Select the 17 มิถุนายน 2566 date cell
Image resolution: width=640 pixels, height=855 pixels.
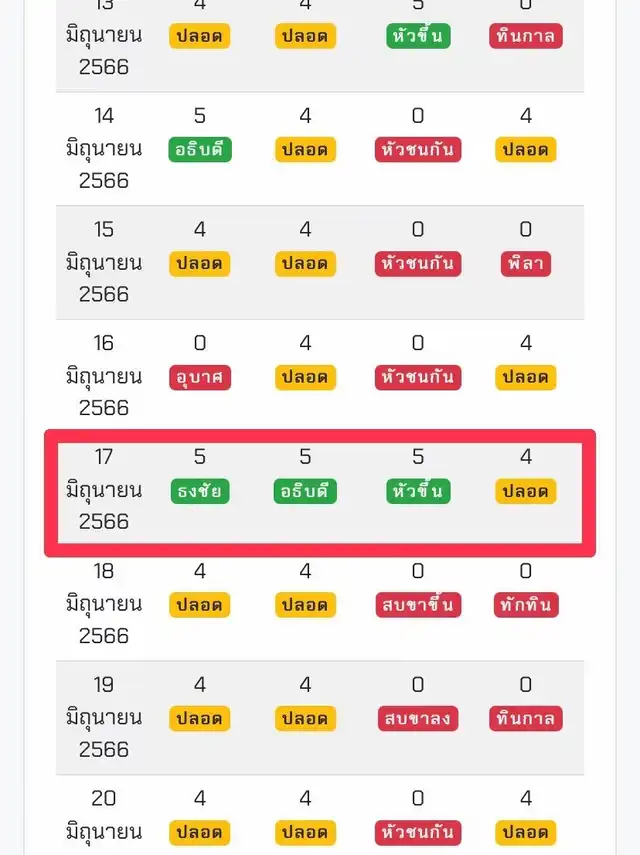coord(104,489)
